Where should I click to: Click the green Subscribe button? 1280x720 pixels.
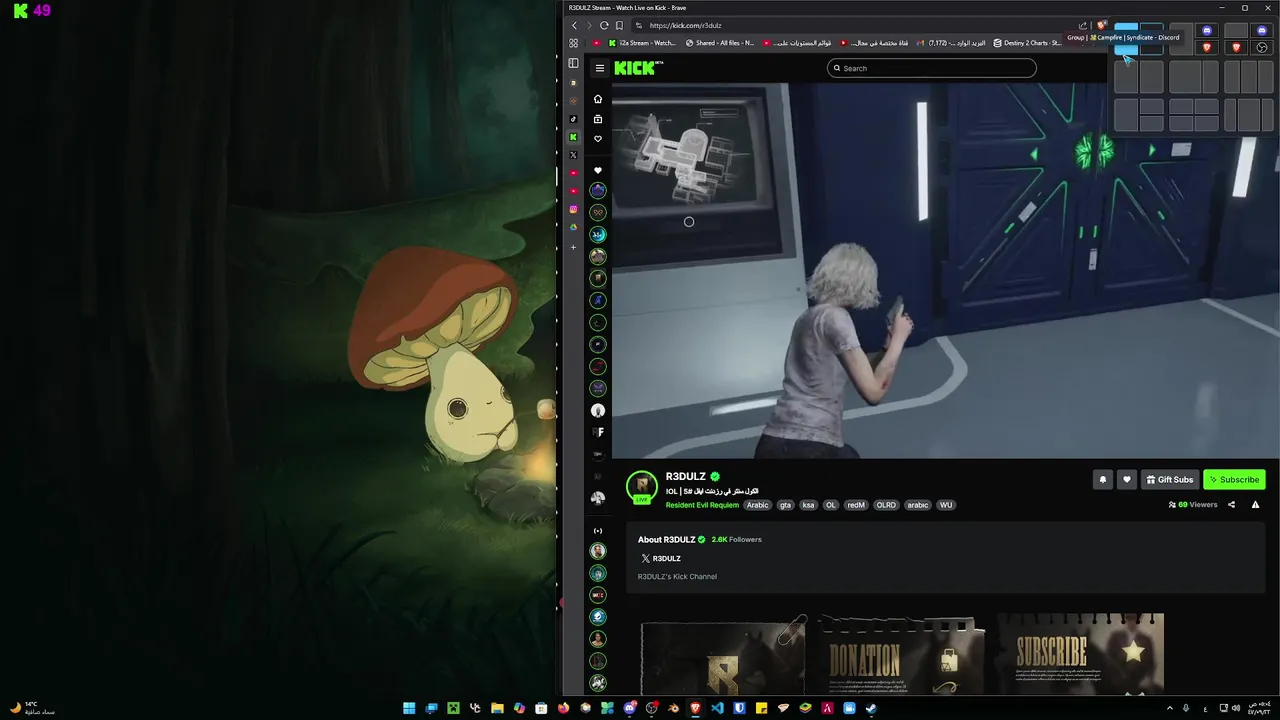point(1234,479)
